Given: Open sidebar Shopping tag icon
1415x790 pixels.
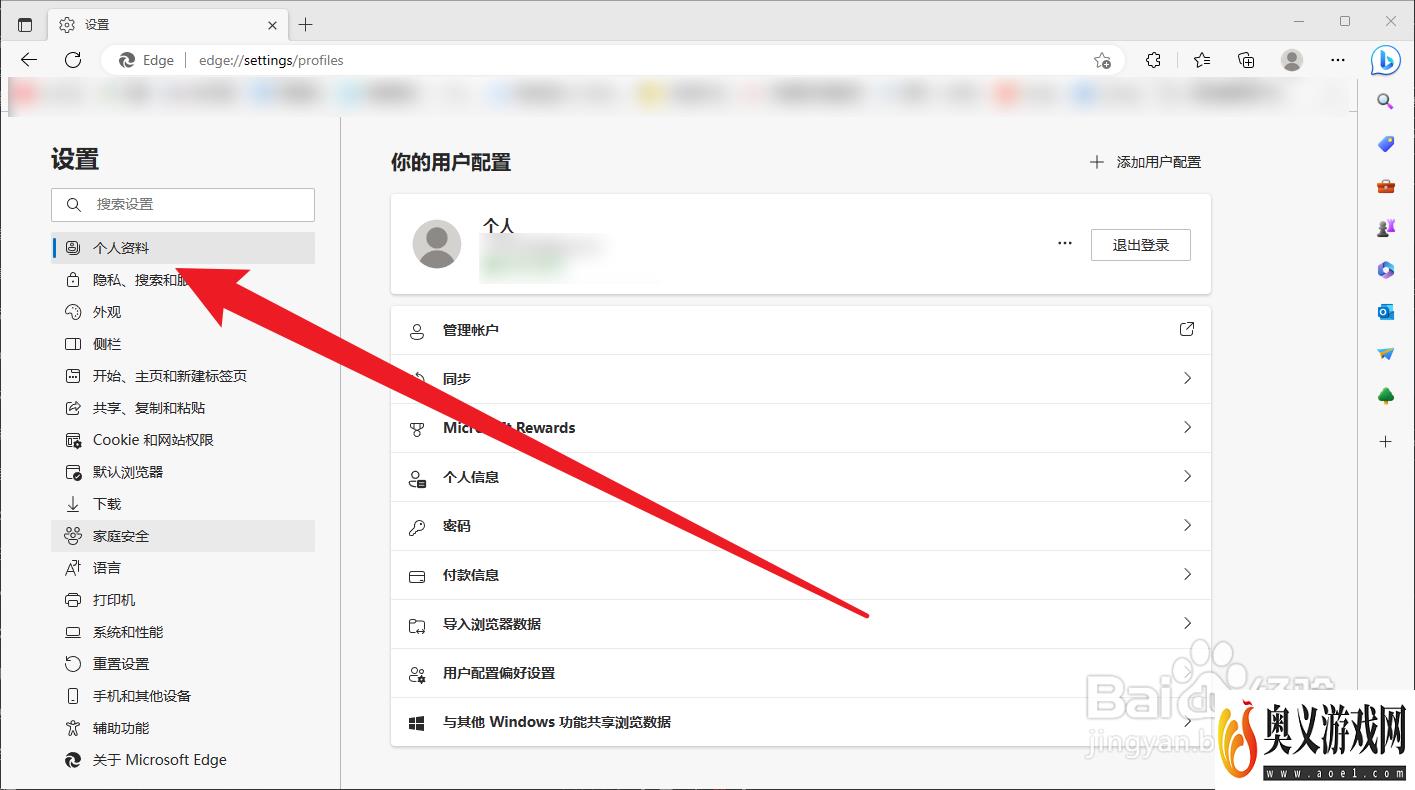Looking at the screenshot, I should (x=1385, y=144).
